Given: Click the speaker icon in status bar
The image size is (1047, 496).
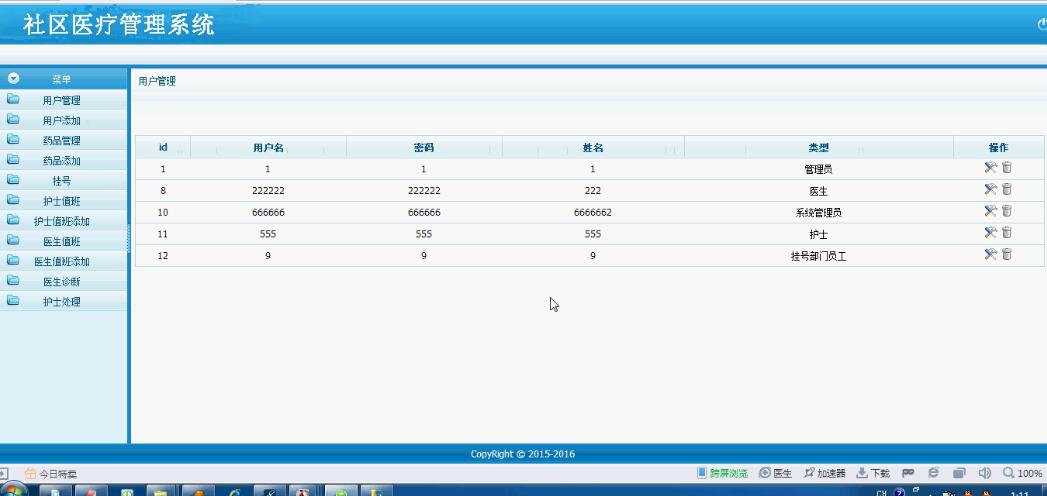Looking at the screenshot, I should pos(984,473).
